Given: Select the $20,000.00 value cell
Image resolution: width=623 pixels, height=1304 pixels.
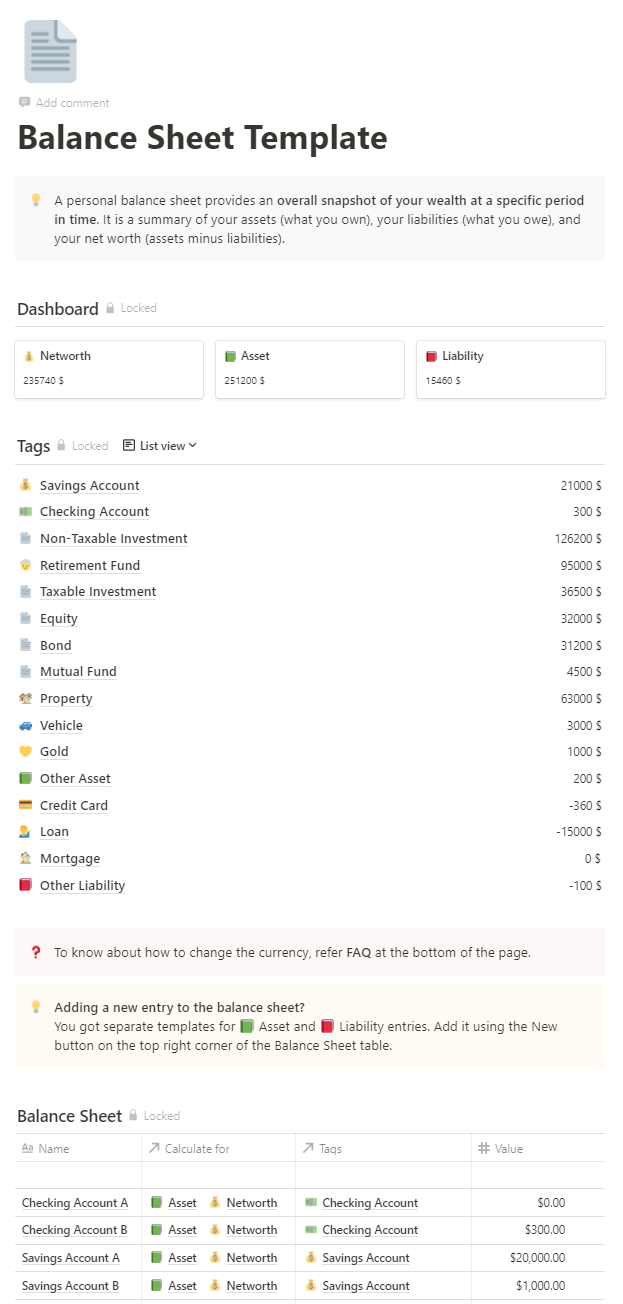Looking at the screenshot, I should point(538,1258).
